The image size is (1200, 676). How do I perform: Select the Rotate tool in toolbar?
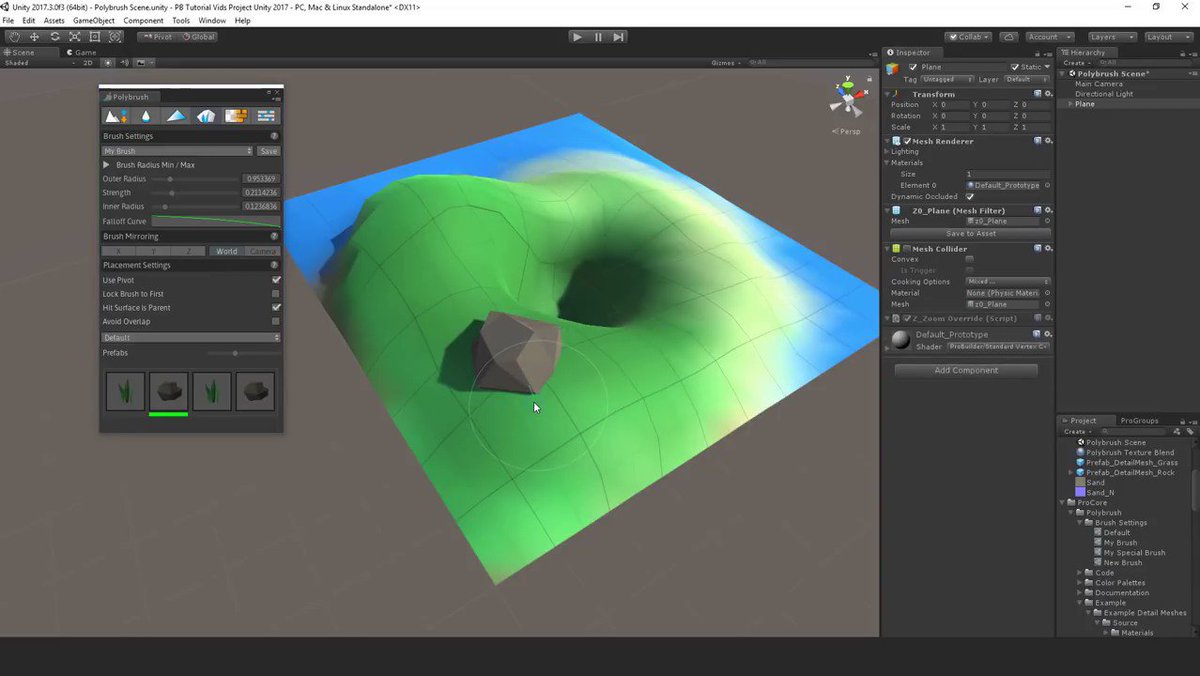coord(55,37)
